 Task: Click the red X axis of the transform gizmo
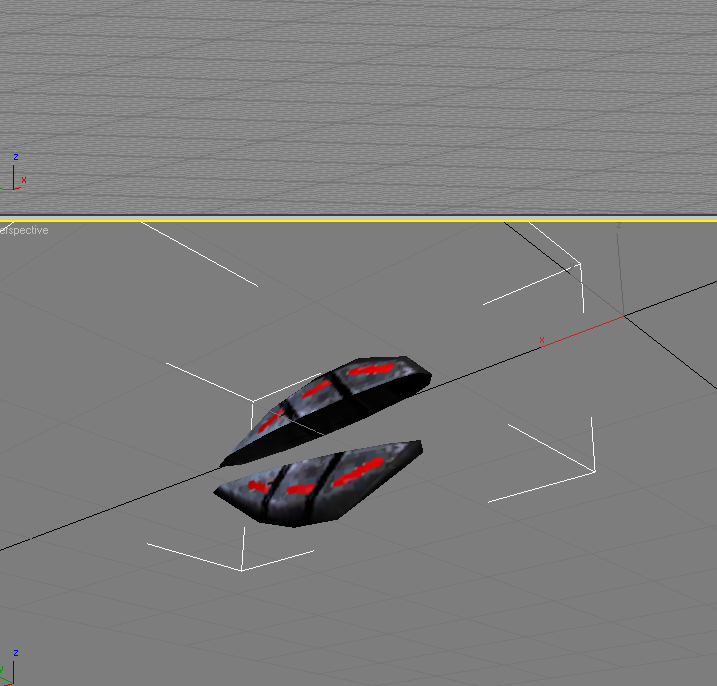(x=582, y=331)
